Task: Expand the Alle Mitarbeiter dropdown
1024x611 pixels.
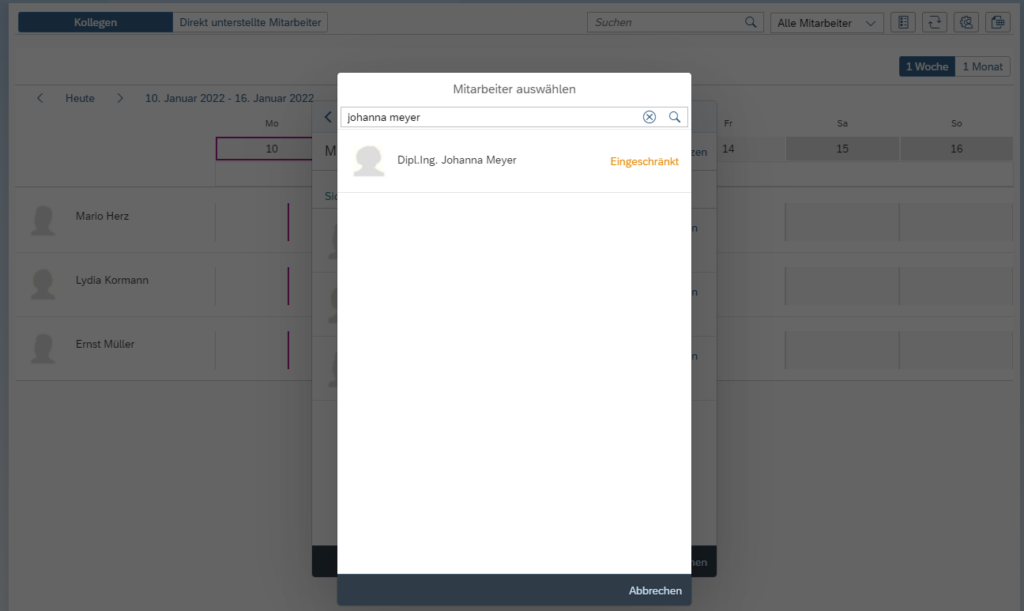Action: tap(826, 22)
